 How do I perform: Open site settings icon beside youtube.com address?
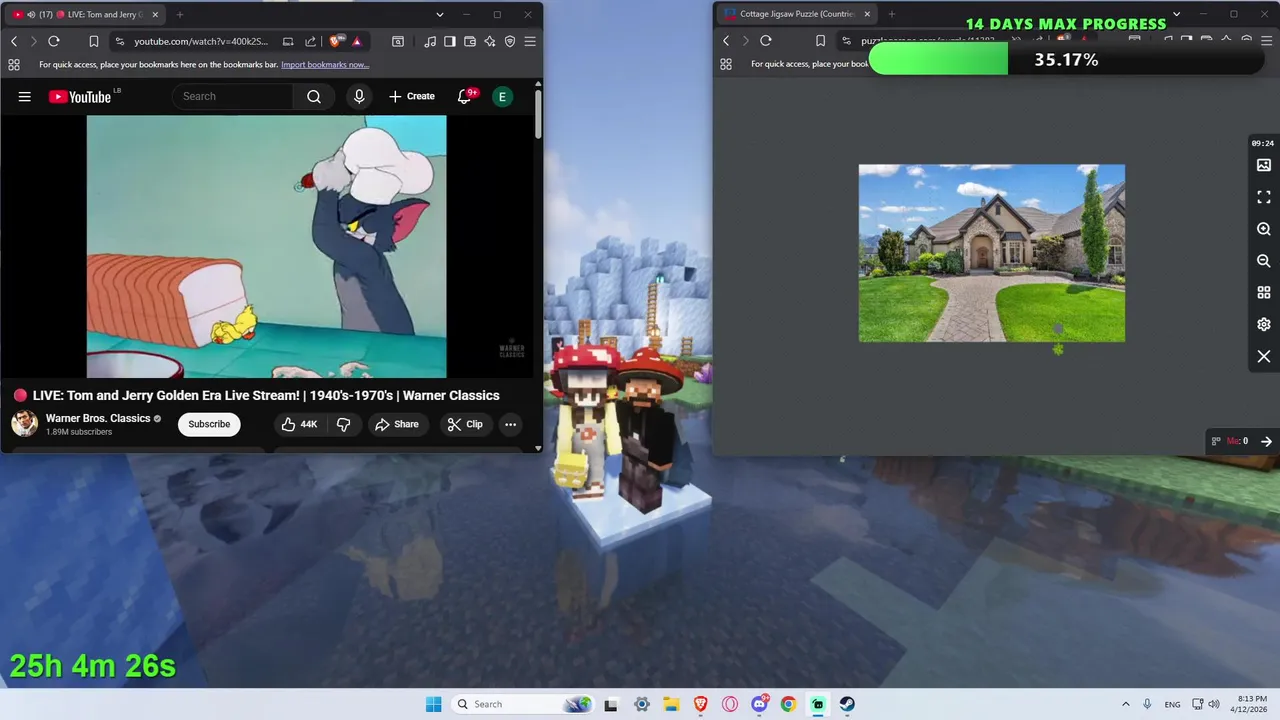(120, 41)
